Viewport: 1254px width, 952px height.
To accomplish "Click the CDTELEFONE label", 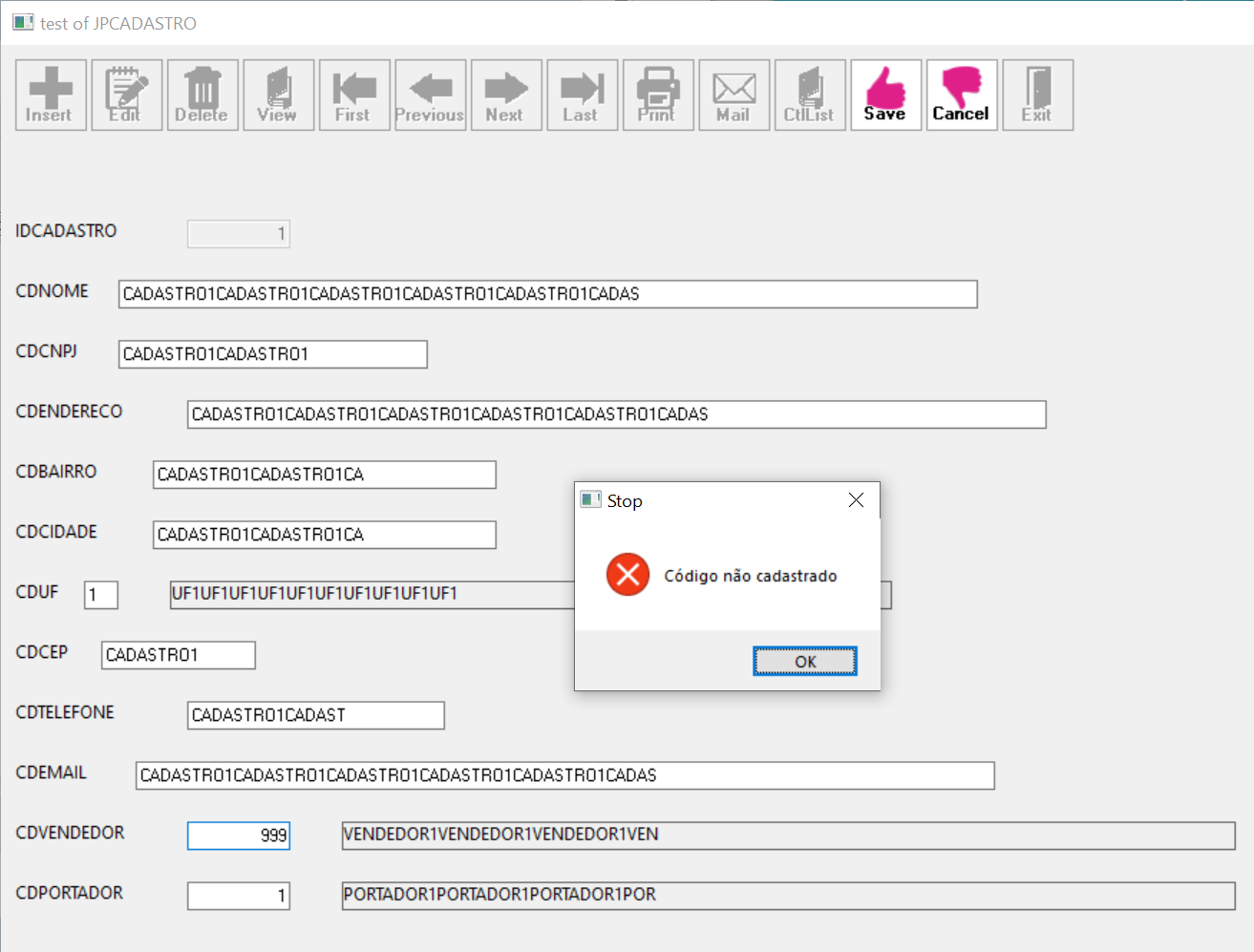I will (x=65, y=712).
